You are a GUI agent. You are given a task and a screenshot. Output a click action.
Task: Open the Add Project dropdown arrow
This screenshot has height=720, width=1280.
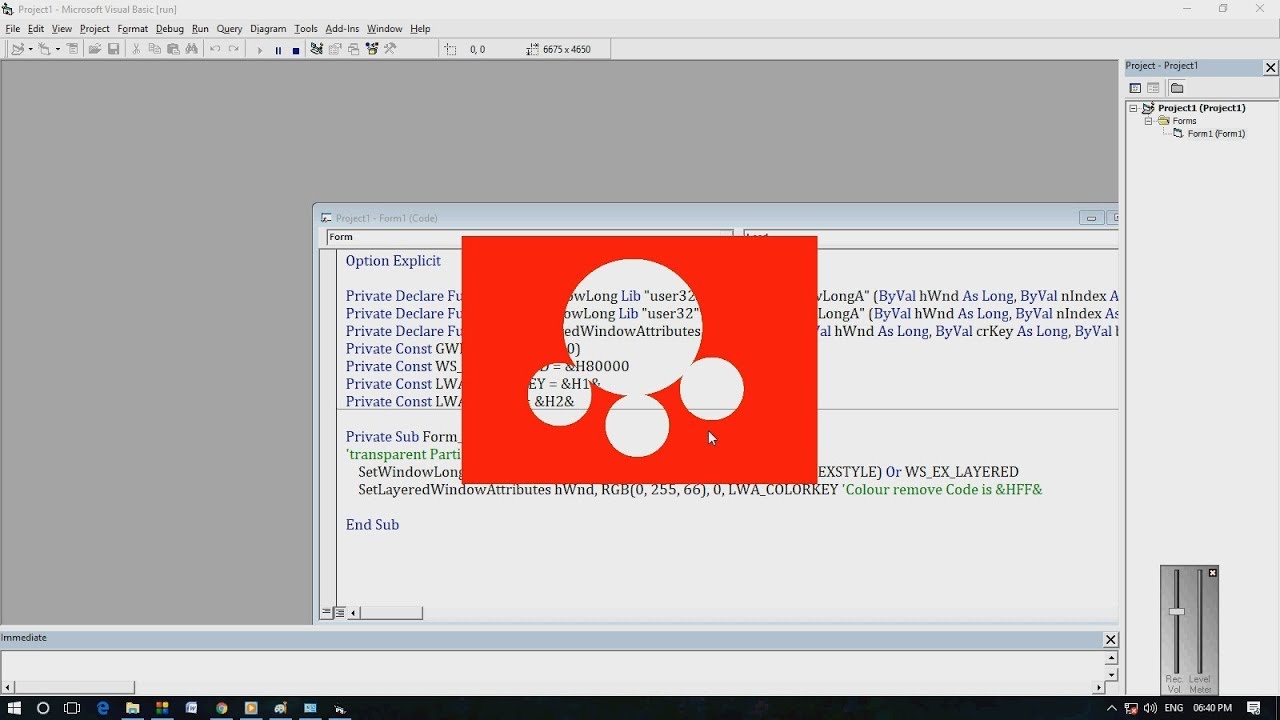click(x=30, y=49)
